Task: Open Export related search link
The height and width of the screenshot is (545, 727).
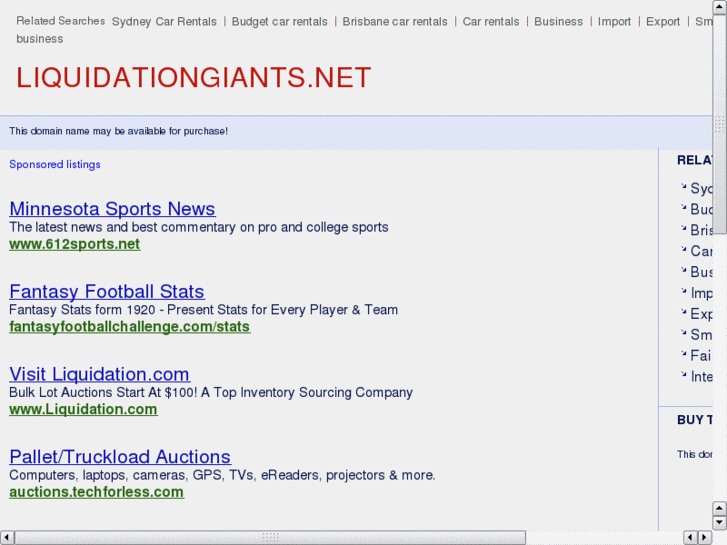Action: point(663,22)
